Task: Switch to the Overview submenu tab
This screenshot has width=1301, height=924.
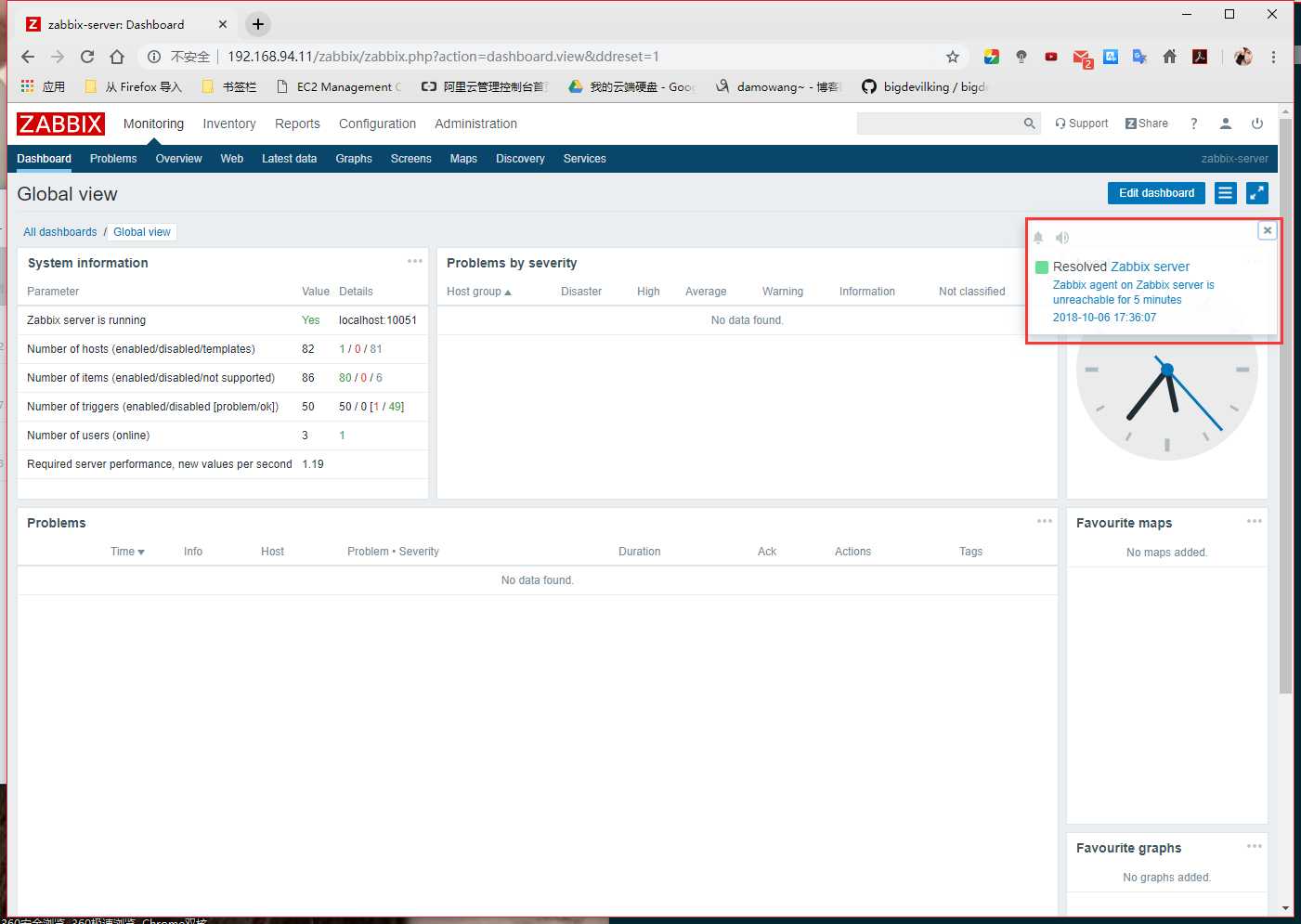Action: coord(178,159)
